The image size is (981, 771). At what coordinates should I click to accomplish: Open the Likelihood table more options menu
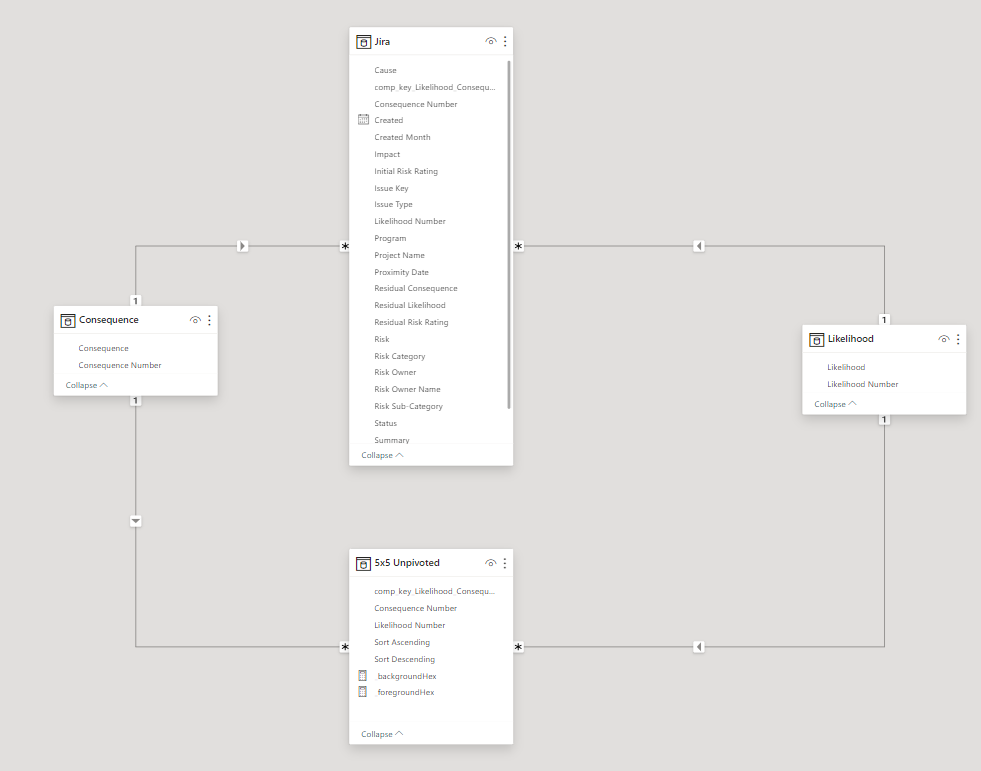point(958,339)
